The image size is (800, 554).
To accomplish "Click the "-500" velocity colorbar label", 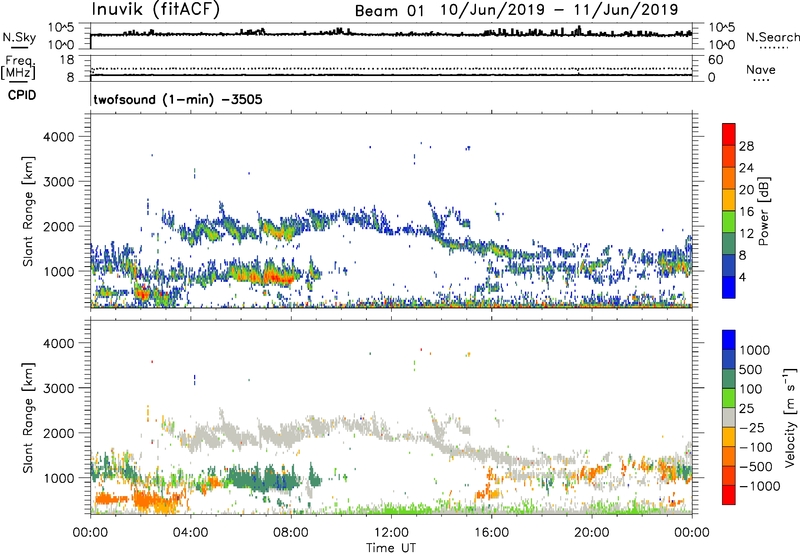I will click(756, 467).
